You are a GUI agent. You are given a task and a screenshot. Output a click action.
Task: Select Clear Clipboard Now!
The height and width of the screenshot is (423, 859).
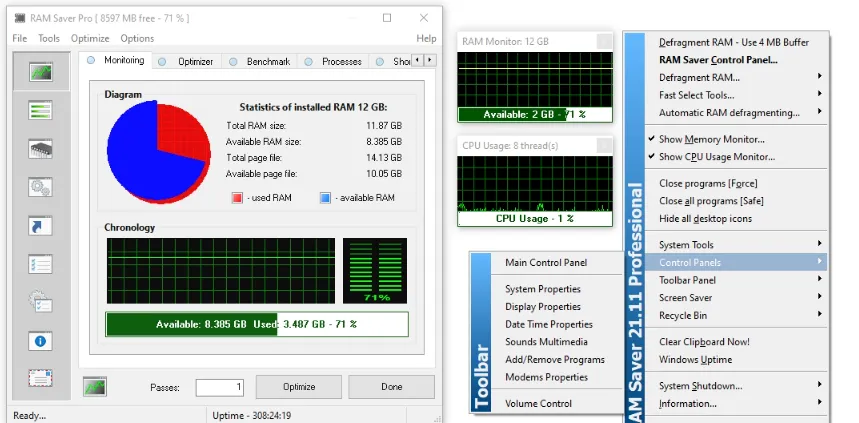click(736, 342)
